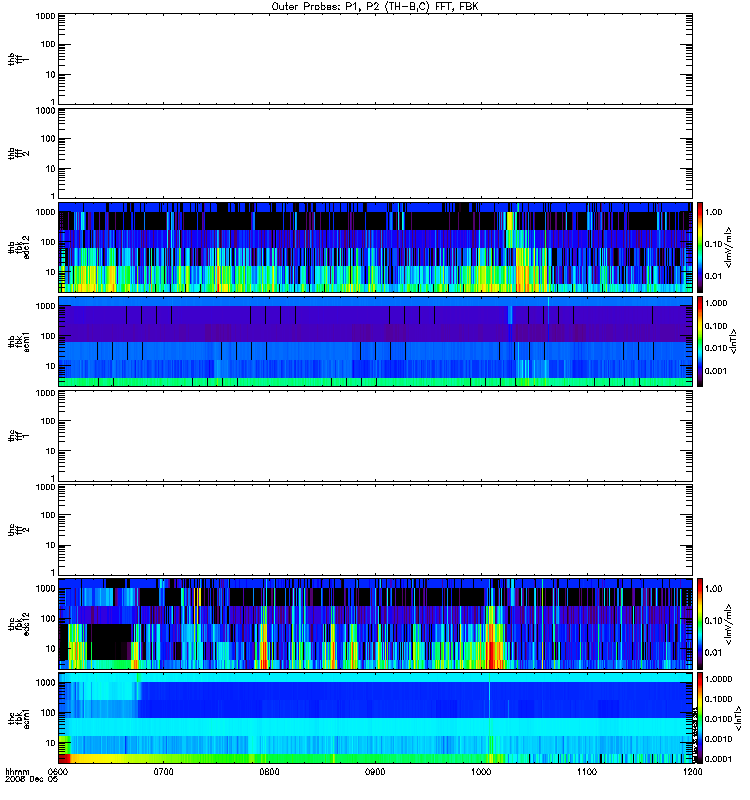Click the thc fbk scm1 spectrogram

[376, 718]
